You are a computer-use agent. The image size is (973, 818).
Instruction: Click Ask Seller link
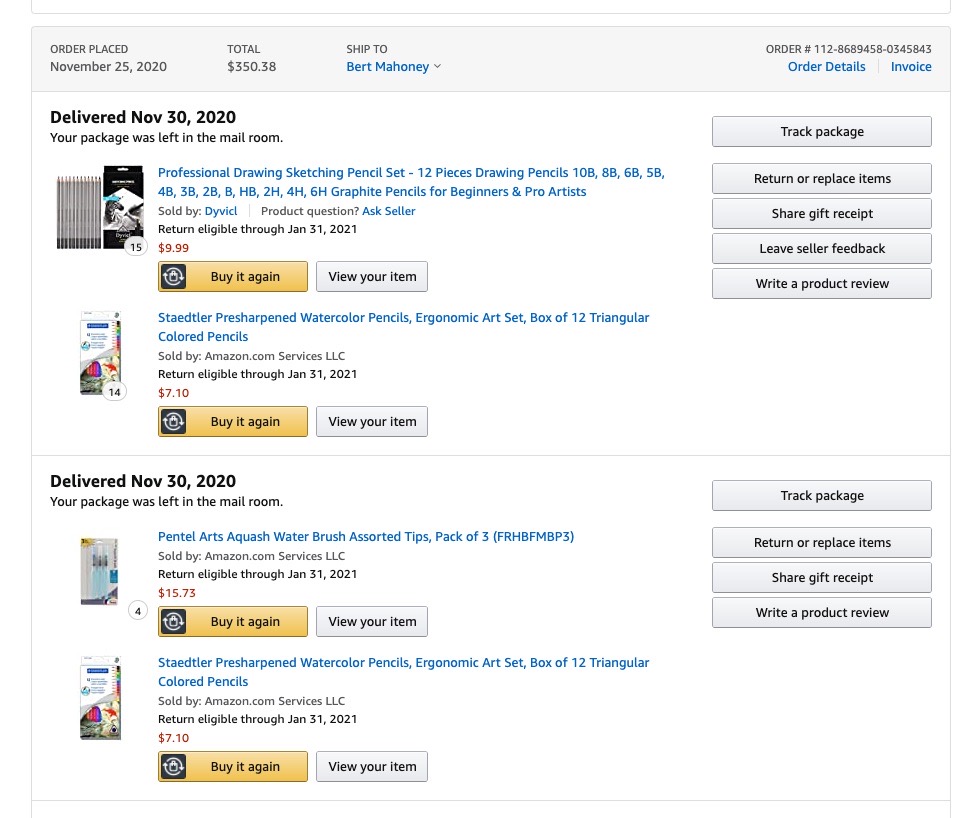click(x=388, y=211)
